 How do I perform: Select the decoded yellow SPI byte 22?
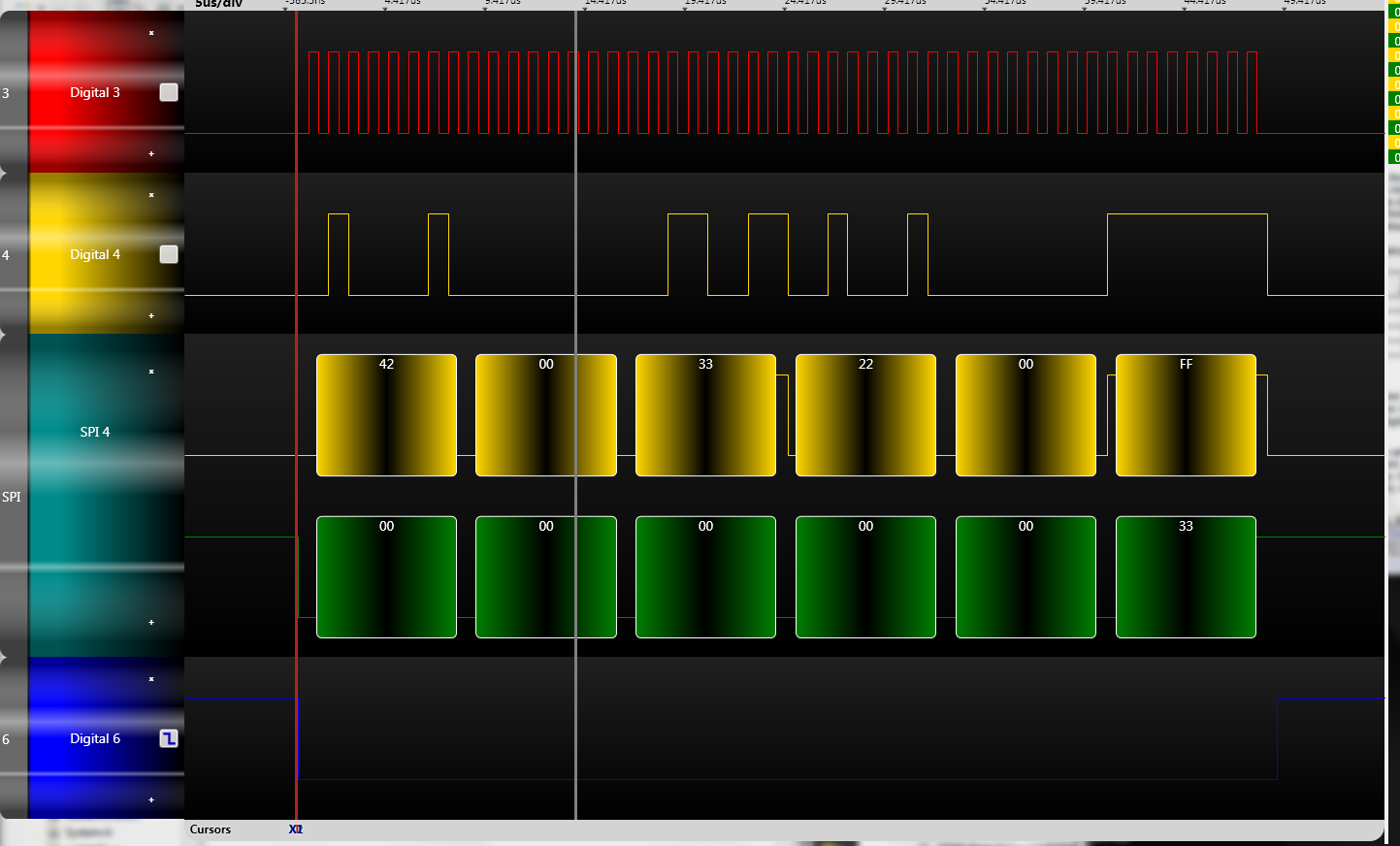tap(865, 415)
